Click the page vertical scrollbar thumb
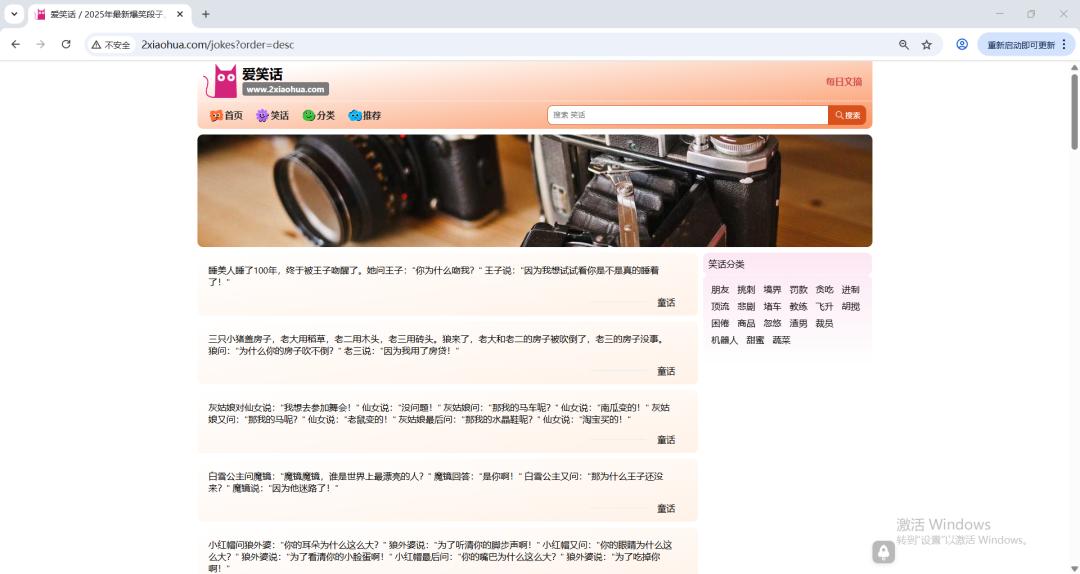 coord(1074,111)
